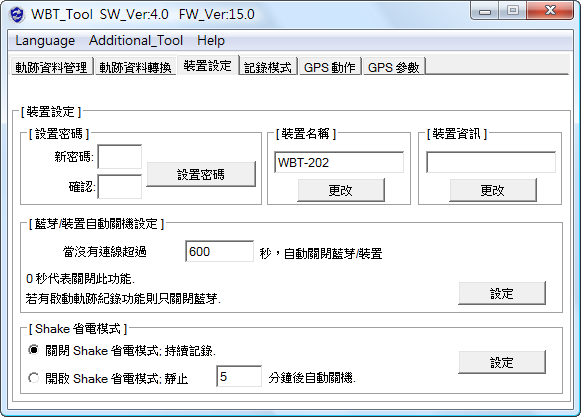Image resolution: width=581 pixels, height=417 pixels.
Task: Switch to the 軌跡資料管理 tab
Action: 52,67
